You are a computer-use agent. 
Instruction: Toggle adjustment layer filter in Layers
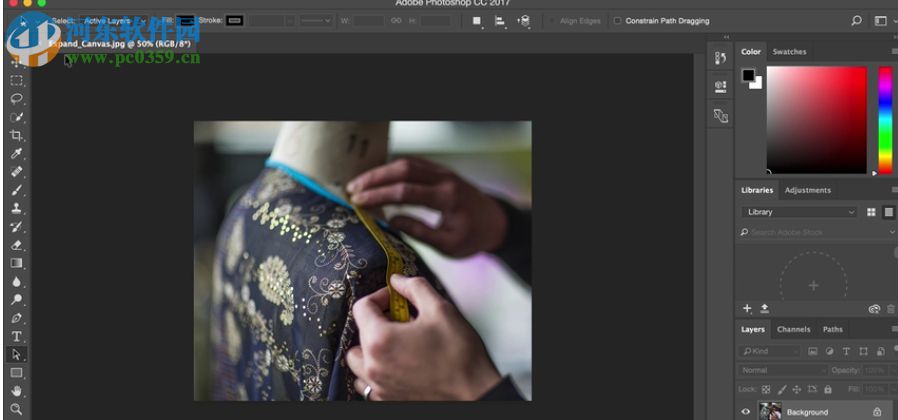(829, 351)
